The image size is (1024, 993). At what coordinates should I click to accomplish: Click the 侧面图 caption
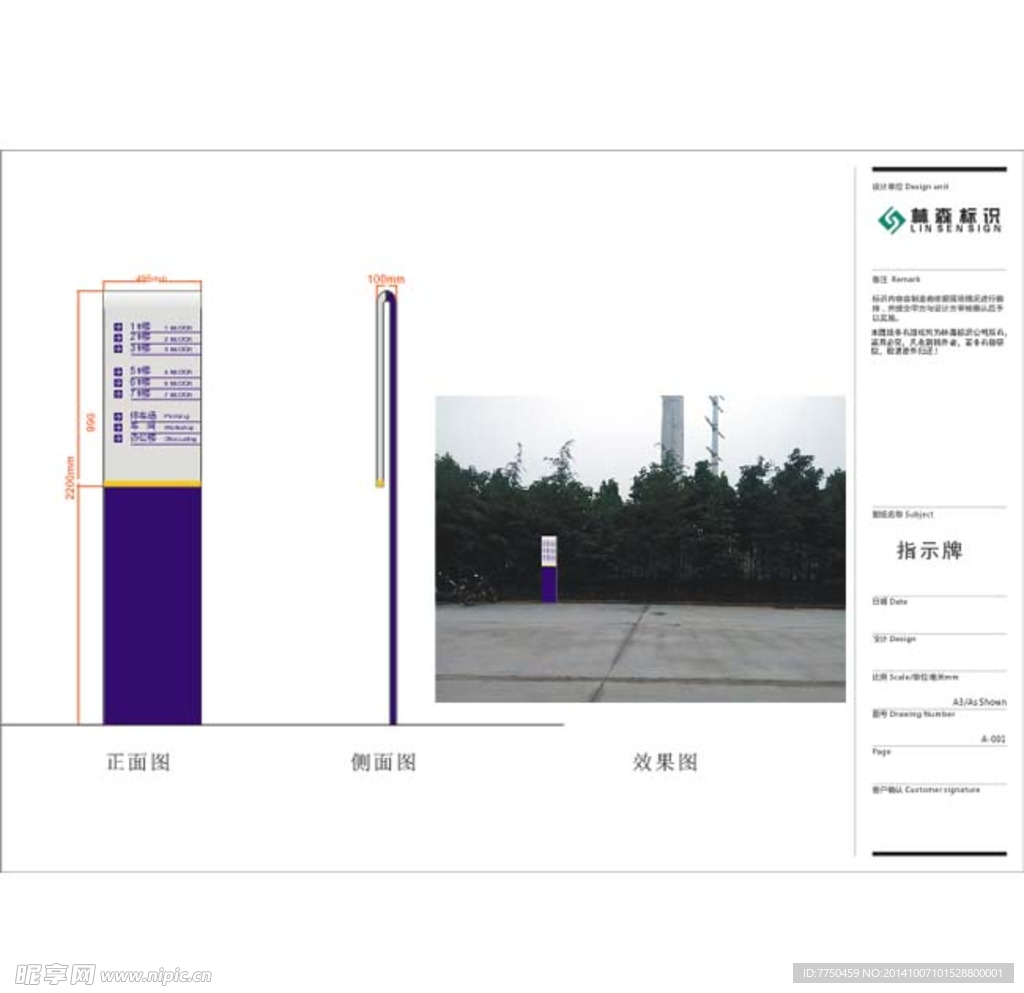click(x=383, y=762)
